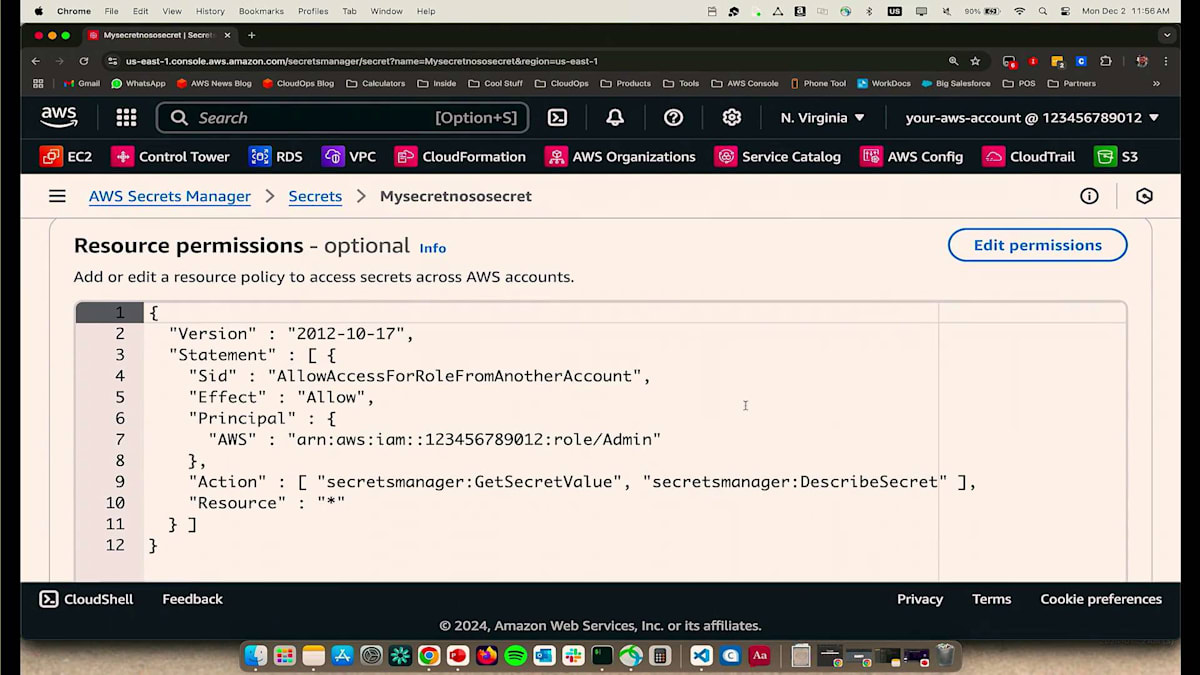Image resolution: width=1200 pixels, height=675 pixels.
Task: Click in the AWS Search field
Action: click(x=343, y=118)
